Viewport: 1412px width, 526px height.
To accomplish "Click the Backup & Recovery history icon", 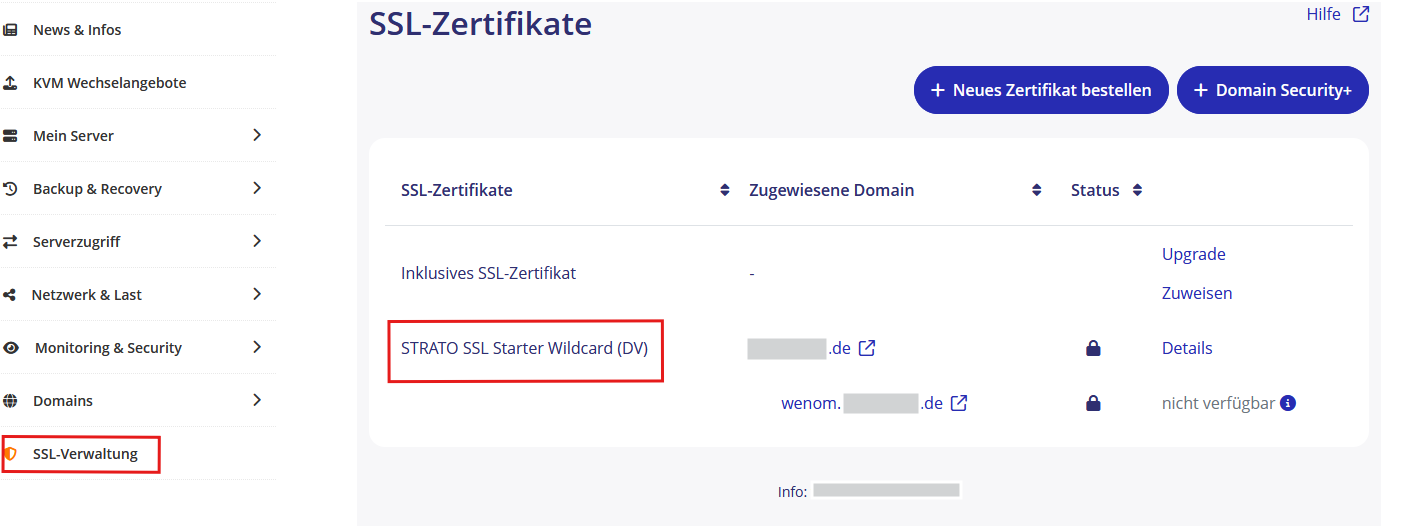I will pyautogui.click(x=10, y=189).
